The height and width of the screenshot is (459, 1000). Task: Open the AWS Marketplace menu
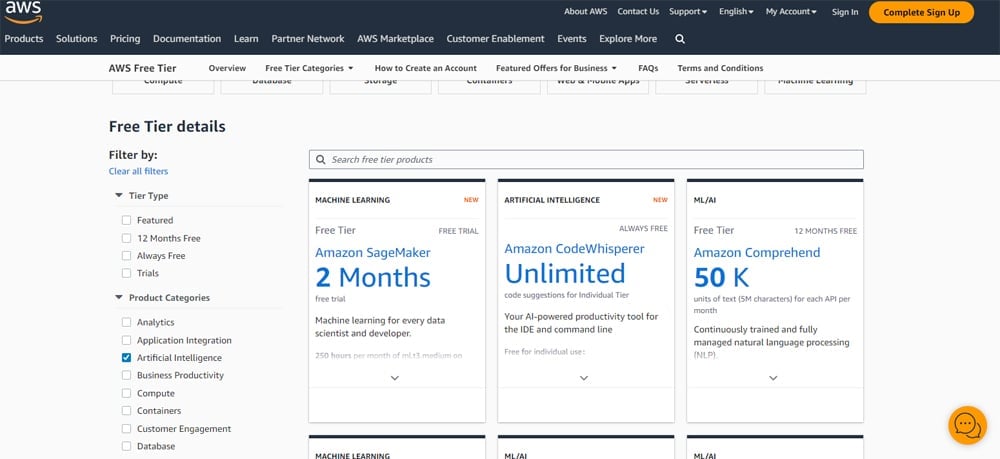(395, 39)
